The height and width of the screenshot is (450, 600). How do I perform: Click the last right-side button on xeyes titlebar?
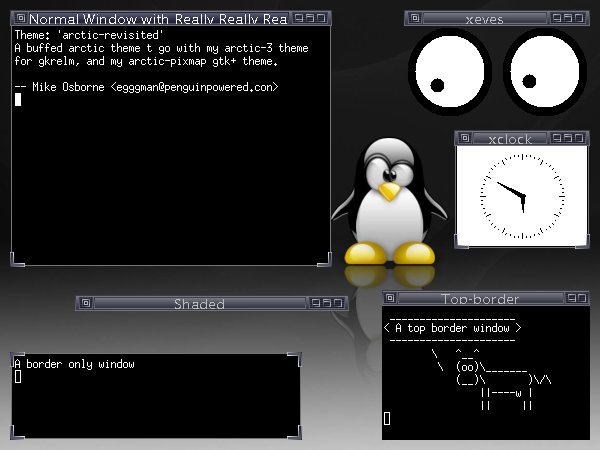(579, 18)
